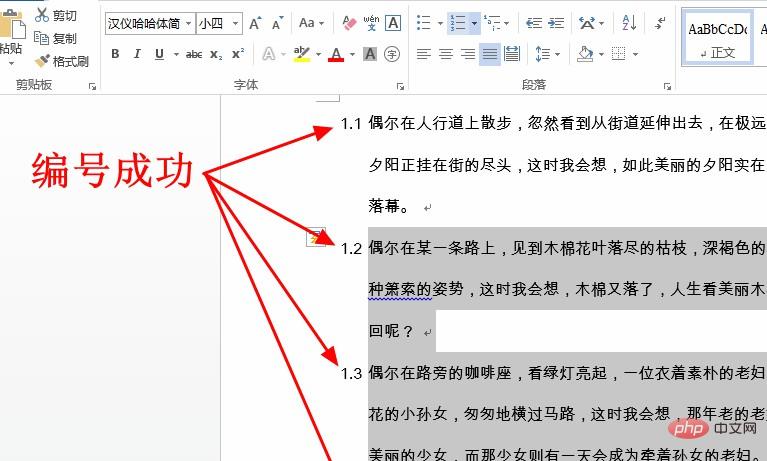The image size is (767, 461).
Task: Click the Center alignment icon
Action: click(x=445, y=54)
